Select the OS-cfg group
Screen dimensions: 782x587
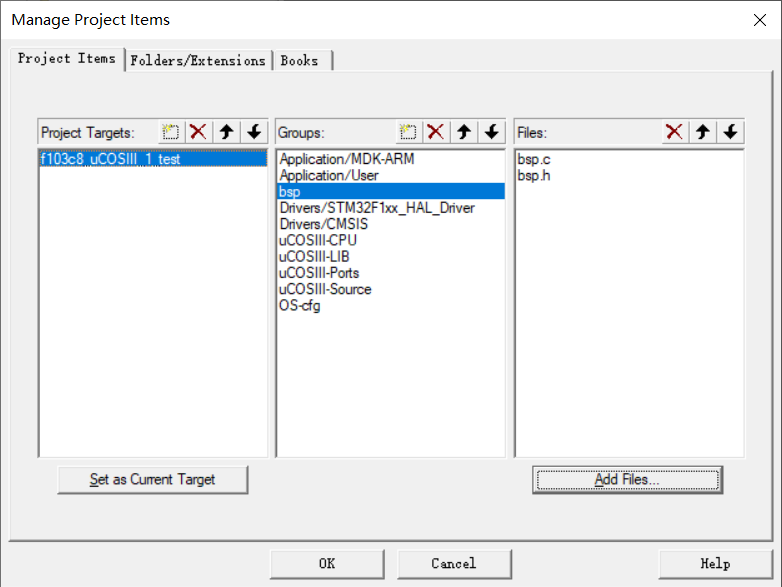tap(391, 306)
